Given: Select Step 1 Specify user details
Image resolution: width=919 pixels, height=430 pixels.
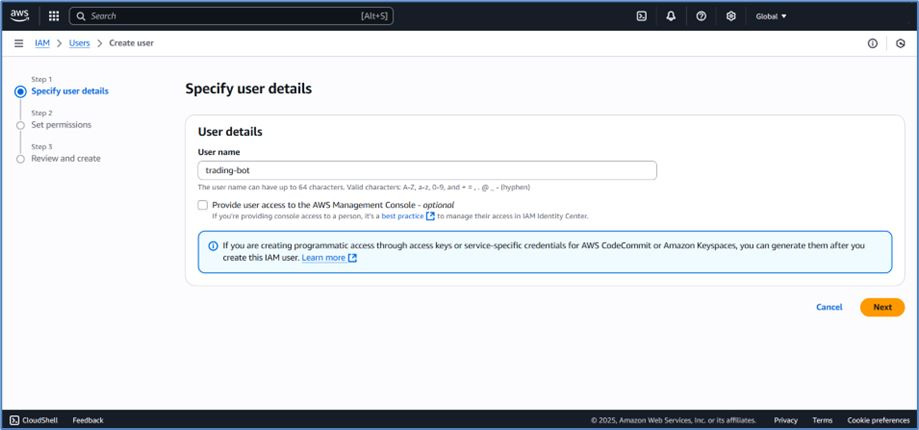Looking at the screenshot, I should click(69, 91).
